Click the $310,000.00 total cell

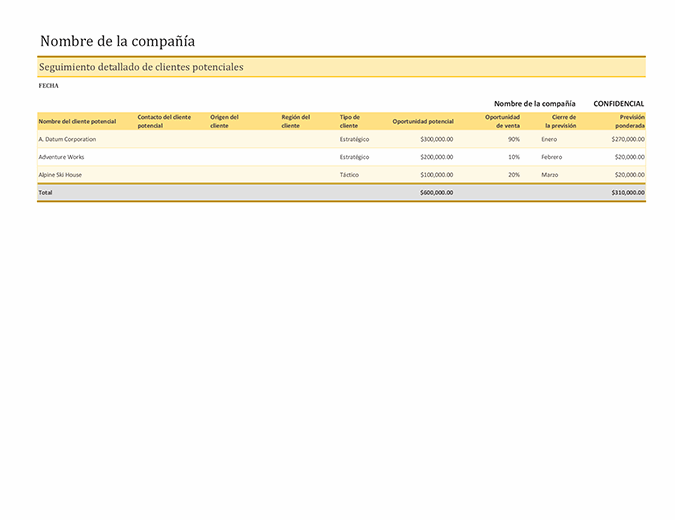pos(628,192)
